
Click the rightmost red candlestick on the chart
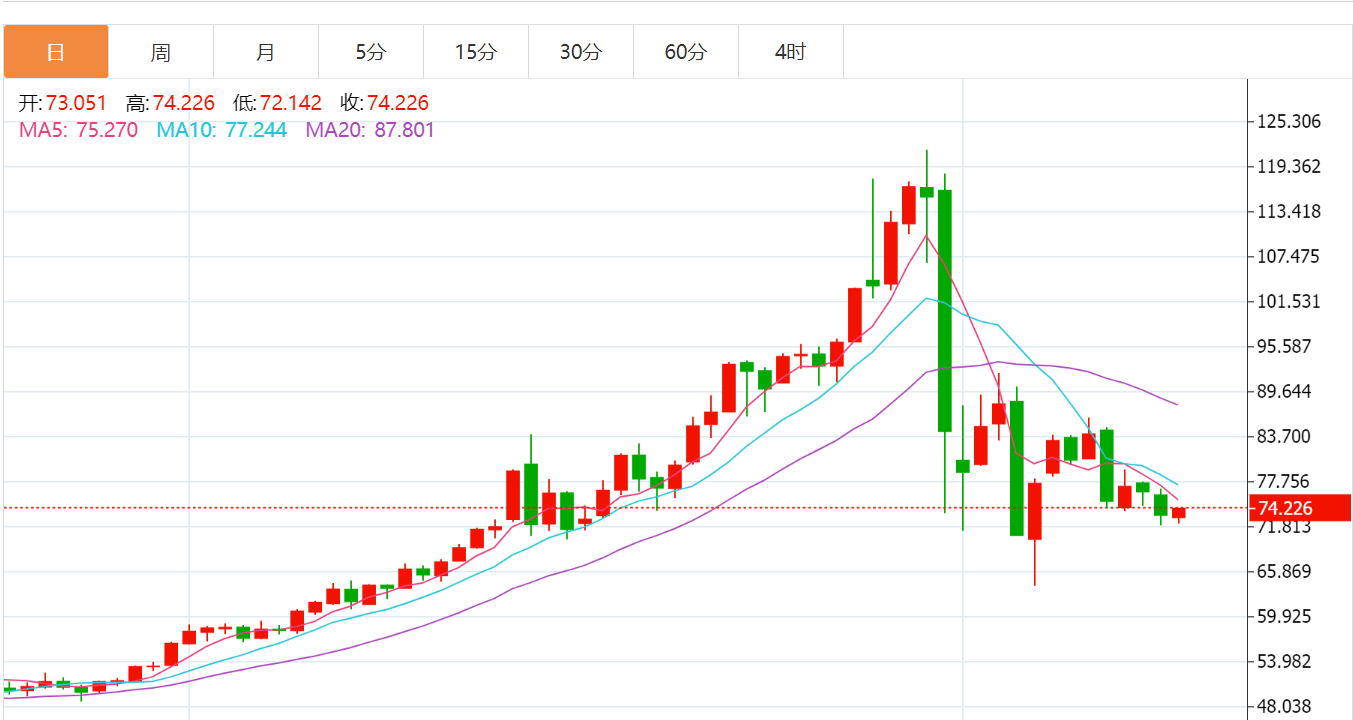pyautogui.click(x=1179, y=513)
